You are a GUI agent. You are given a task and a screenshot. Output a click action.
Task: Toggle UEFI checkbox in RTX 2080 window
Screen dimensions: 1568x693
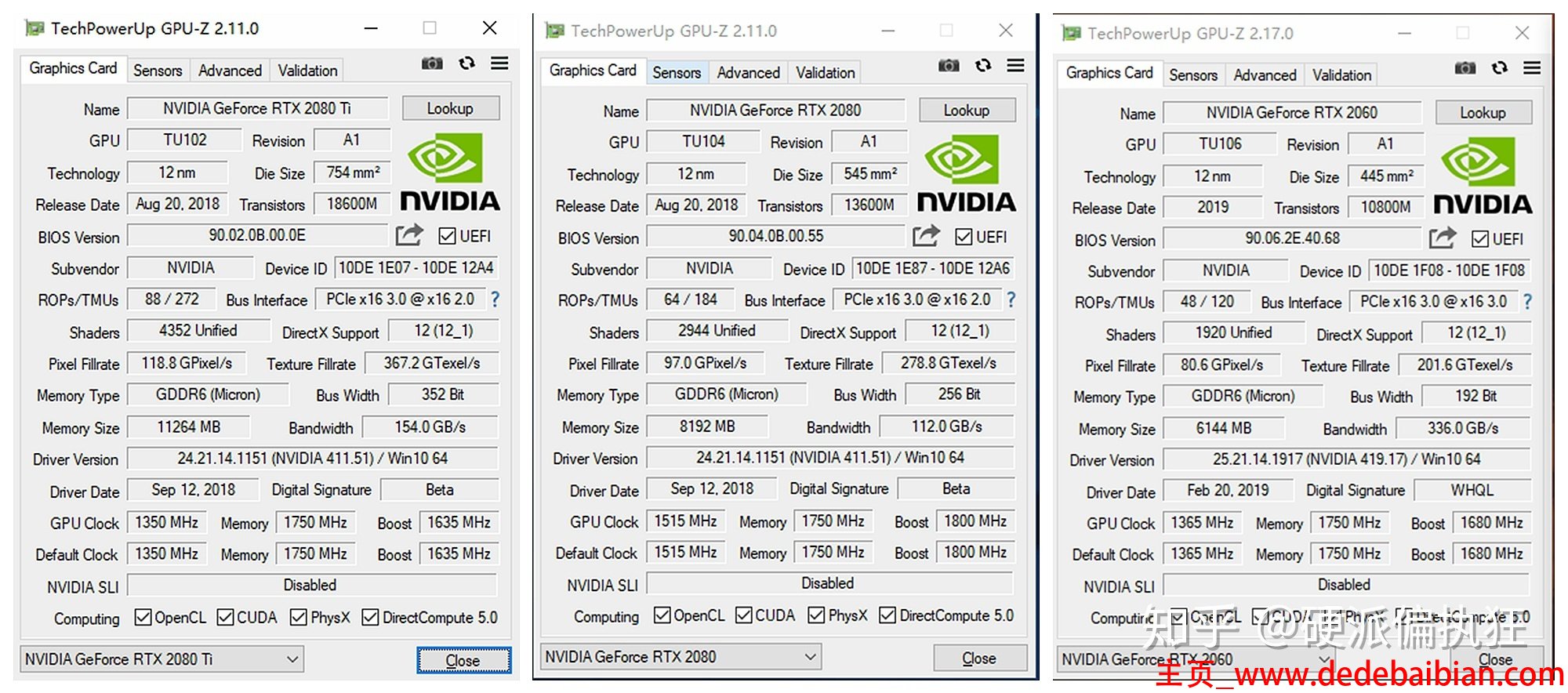(x=964, y=237)
